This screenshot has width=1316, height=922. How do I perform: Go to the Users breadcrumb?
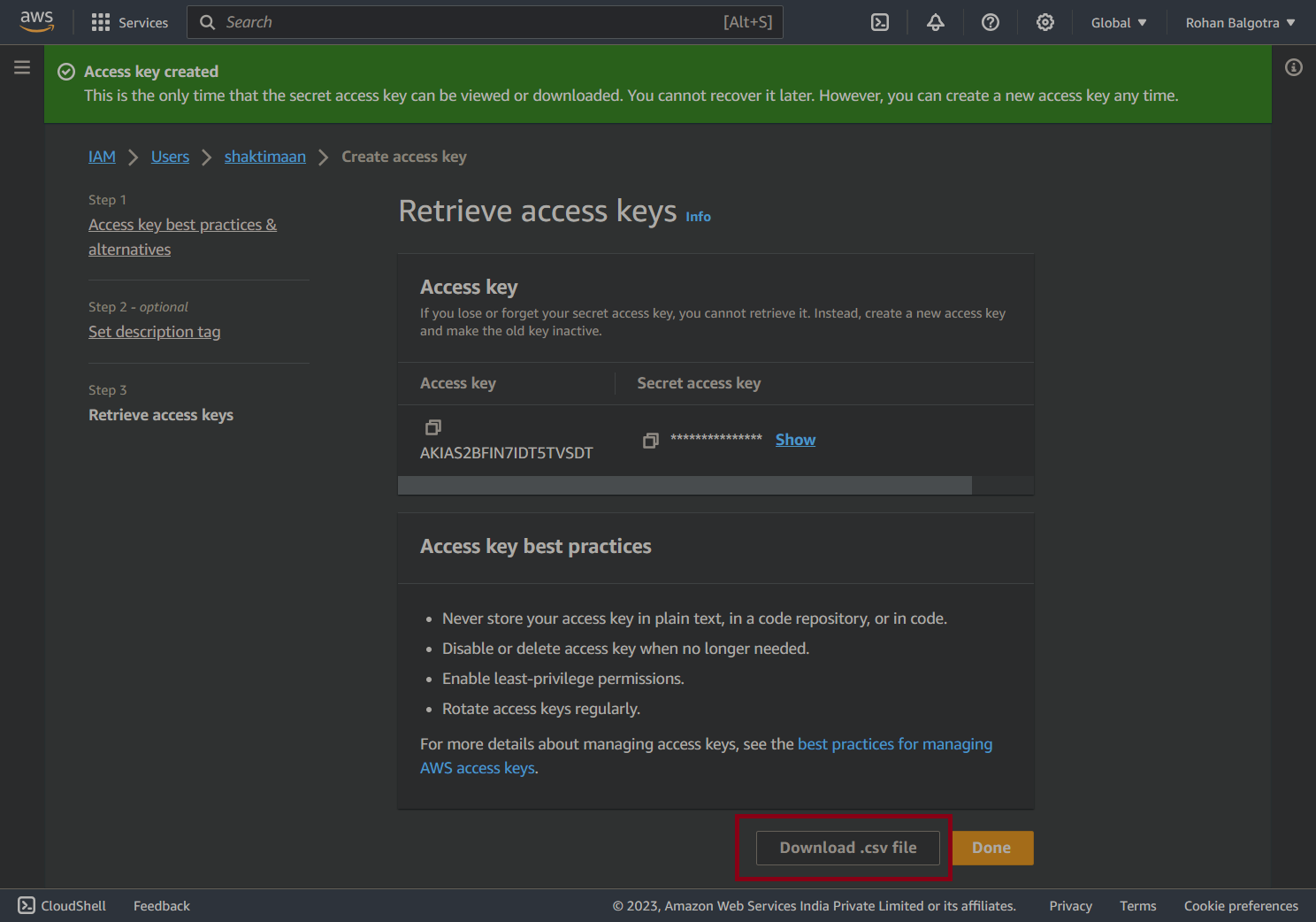(170, 157)
